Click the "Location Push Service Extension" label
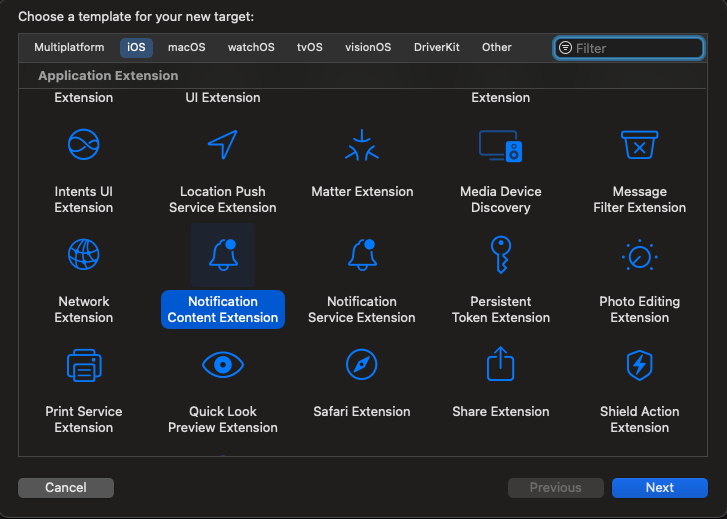This screenshot has width=727, height=519. pos(223,199)
